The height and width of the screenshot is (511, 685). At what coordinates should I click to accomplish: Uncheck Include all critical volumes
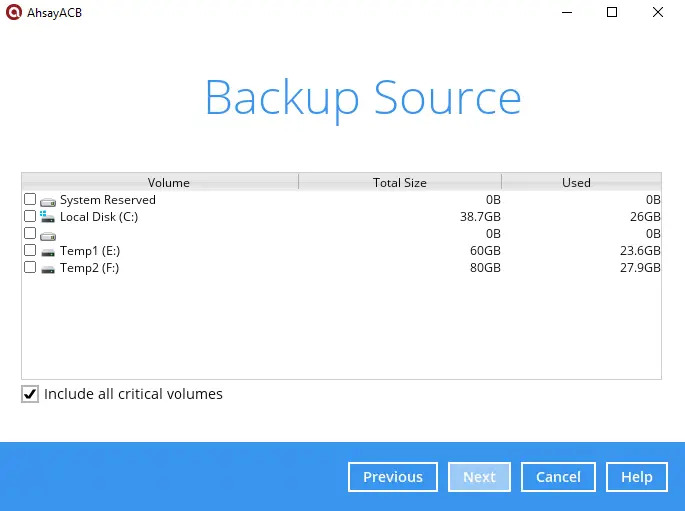30,394
